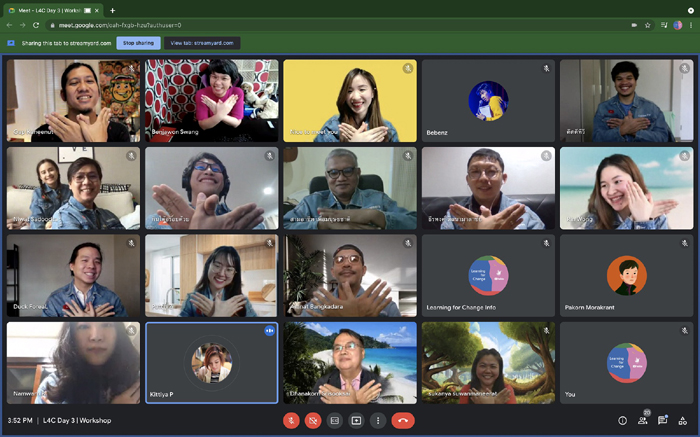The width and height of the screenshot is (700, 437).
Task: Open the Chrome profile avatar menu
Action: pos(678,25)
